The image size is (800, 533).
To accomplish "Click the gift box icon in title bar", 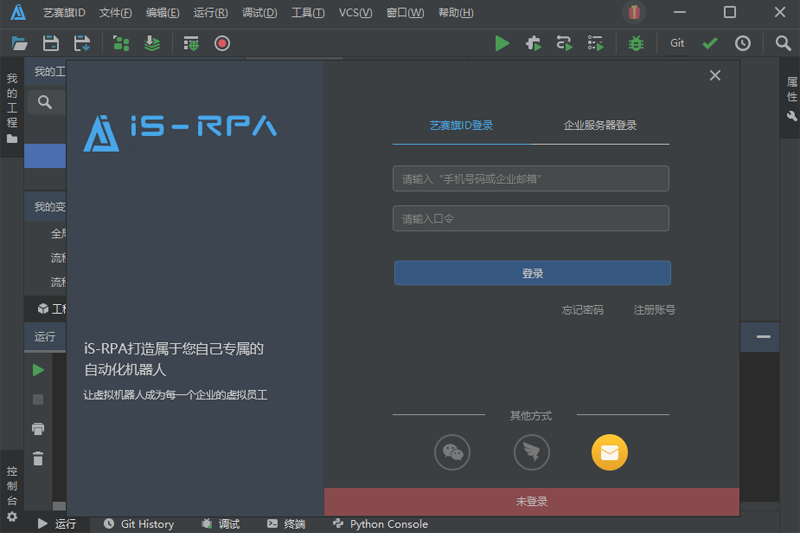I will pos(634,12).
